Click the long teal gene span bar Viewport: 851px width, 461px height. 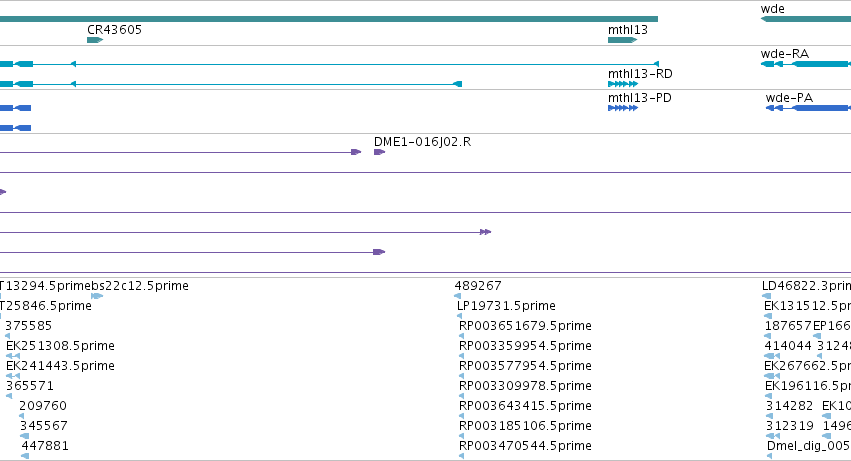(329, 19)
